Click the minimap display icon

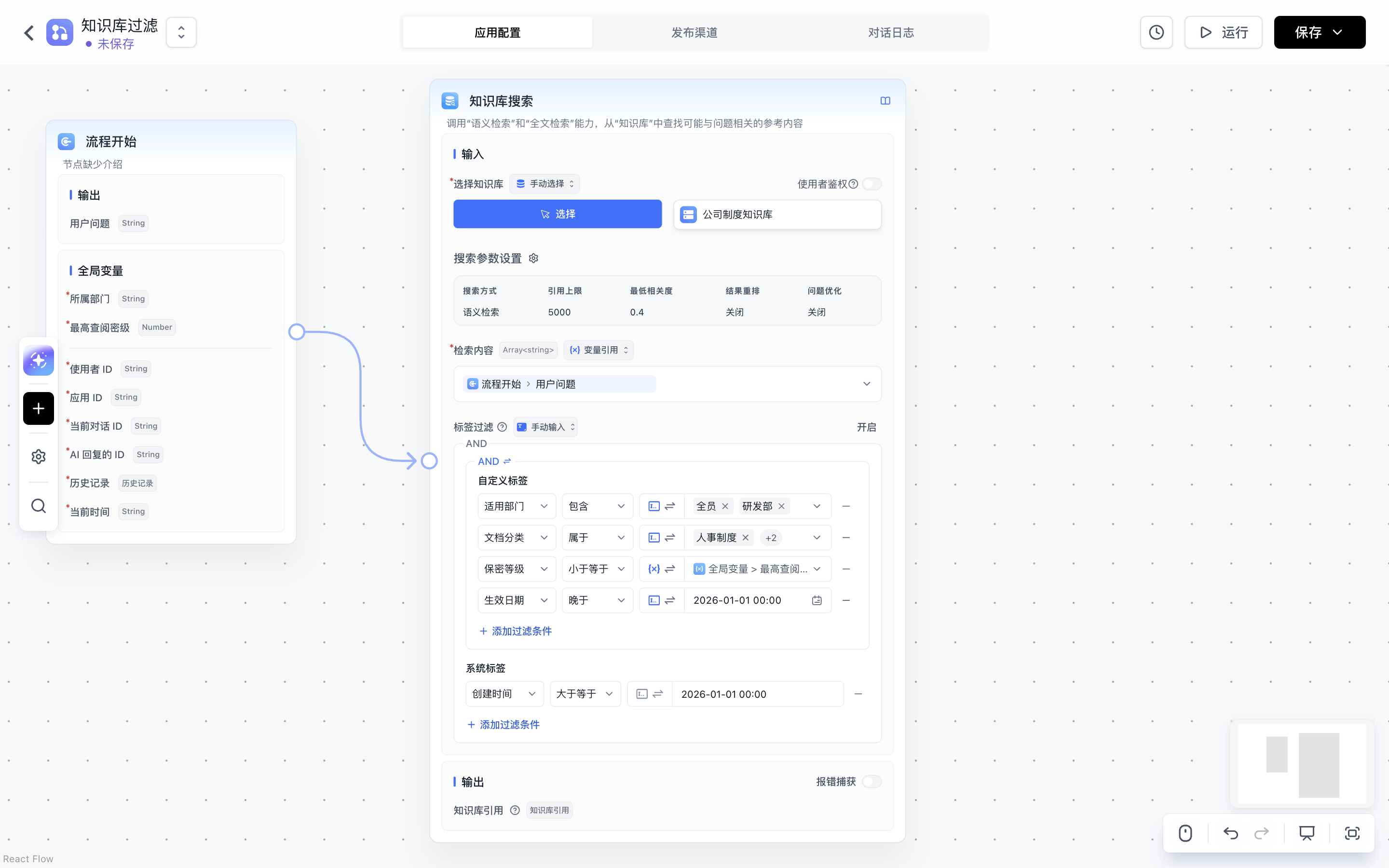1307,833
